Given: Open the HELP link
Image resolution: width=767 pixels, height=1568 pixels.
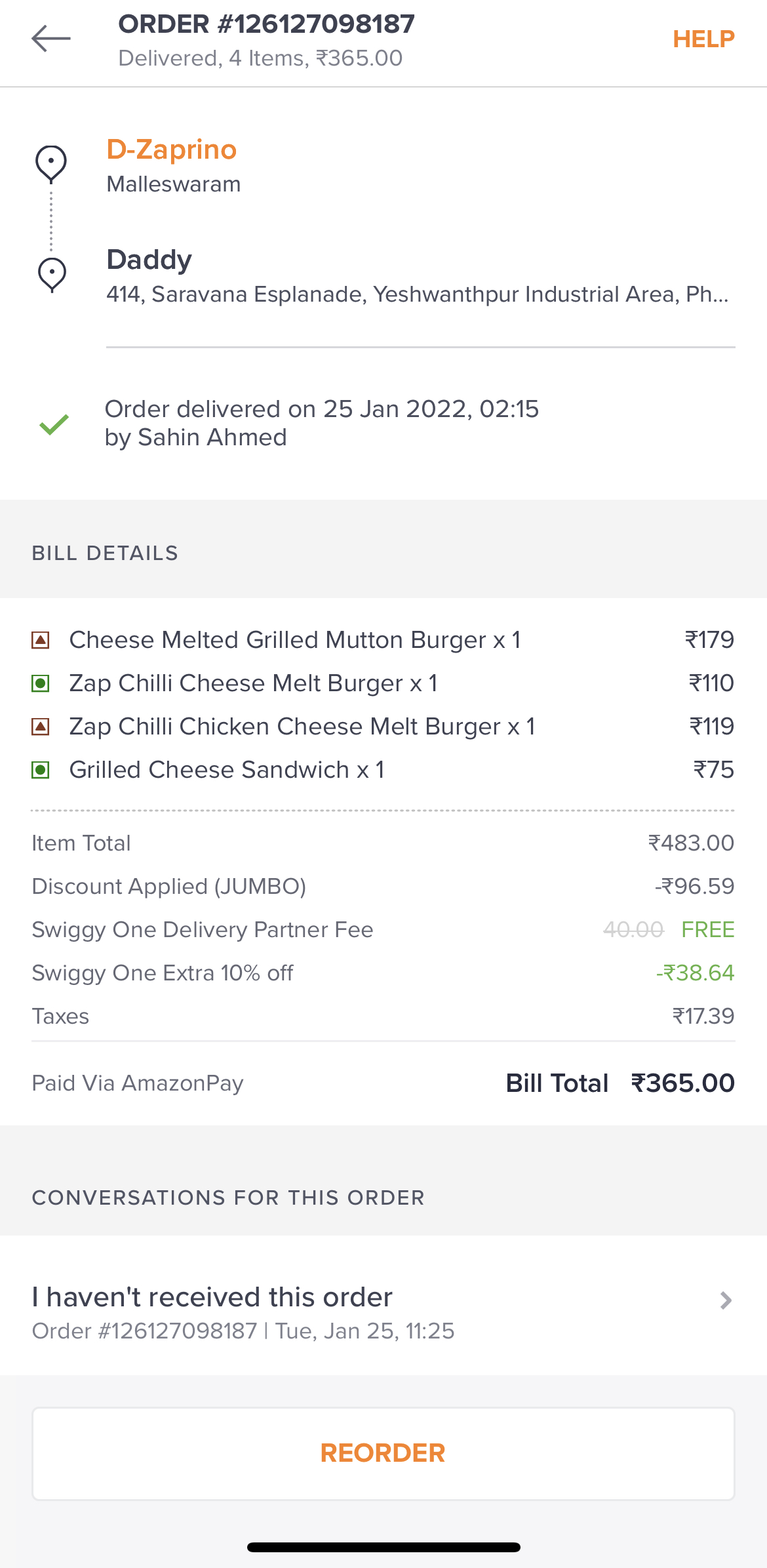Looking at the screenshot, I should [703, 39].
